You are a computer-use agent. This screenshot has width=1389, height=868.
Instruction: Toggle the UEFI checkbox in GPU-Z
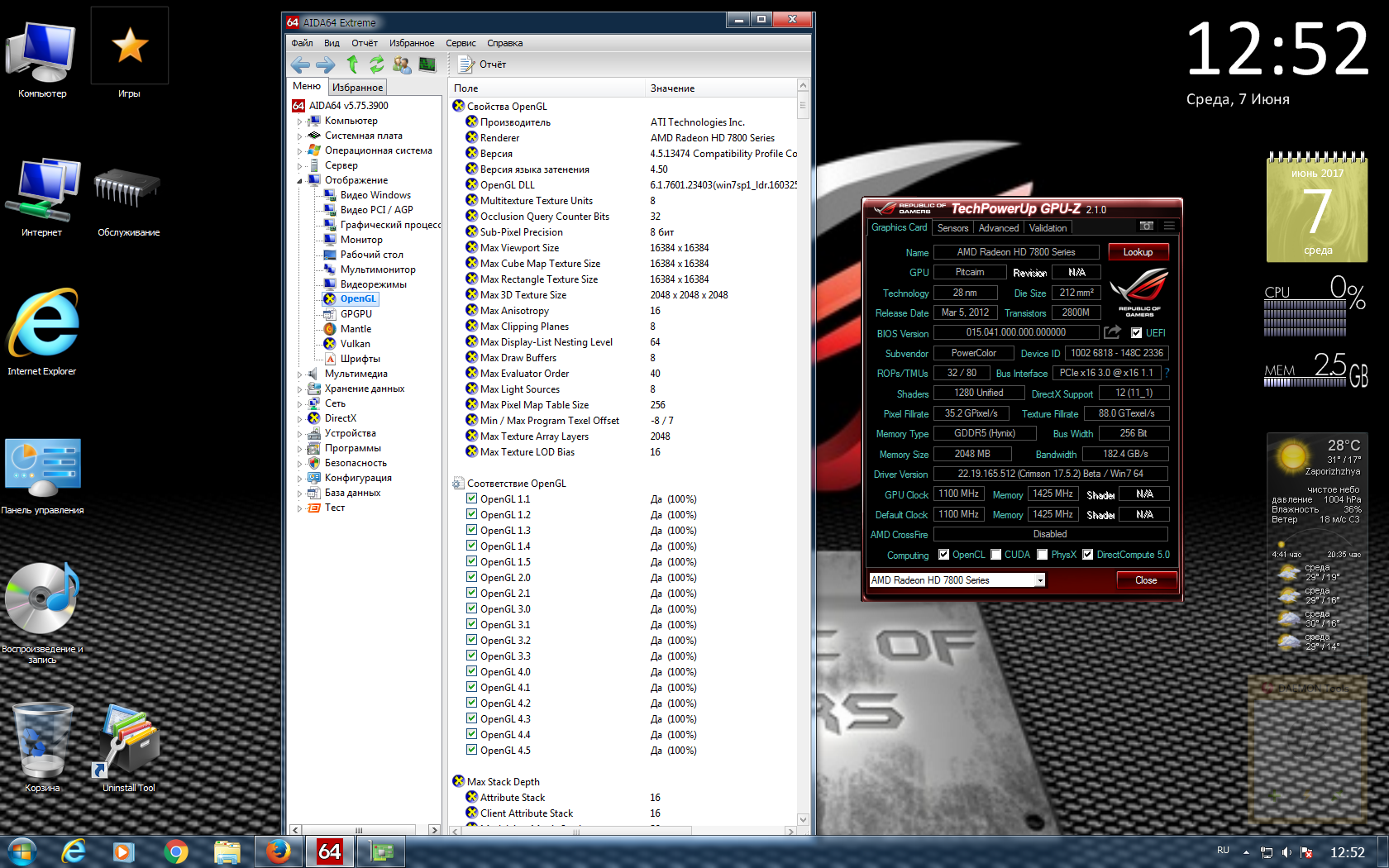1137,333
